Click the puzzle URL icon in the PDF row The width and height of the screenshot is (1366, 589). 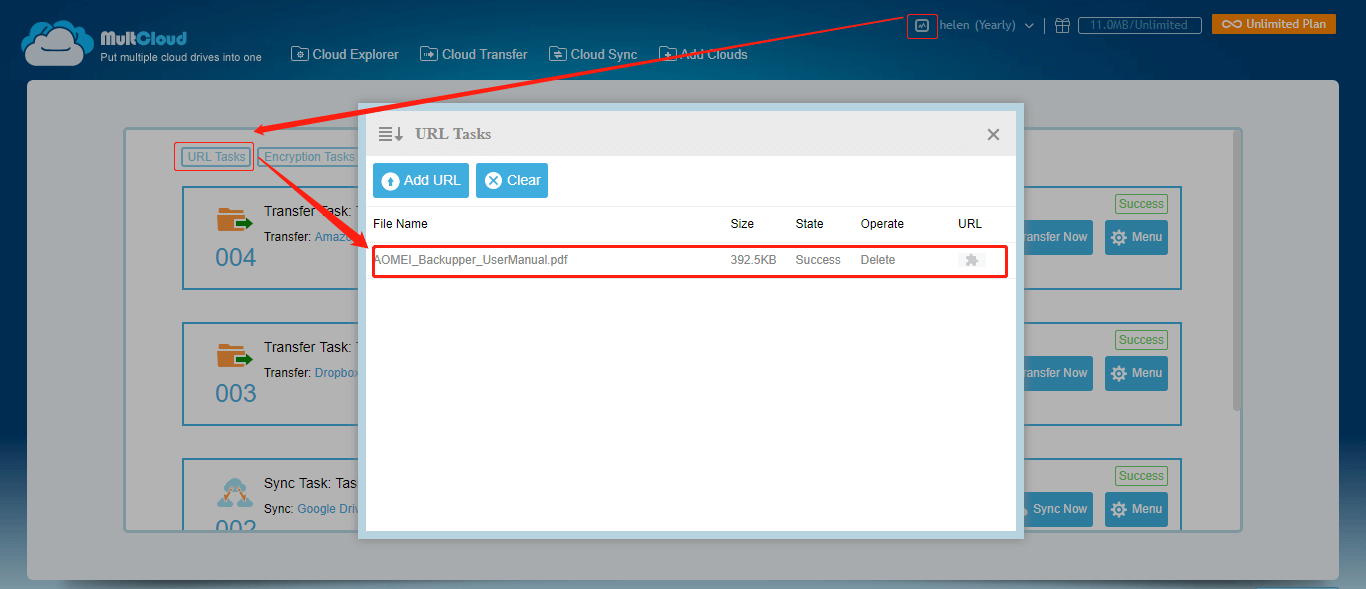(971, 260)
